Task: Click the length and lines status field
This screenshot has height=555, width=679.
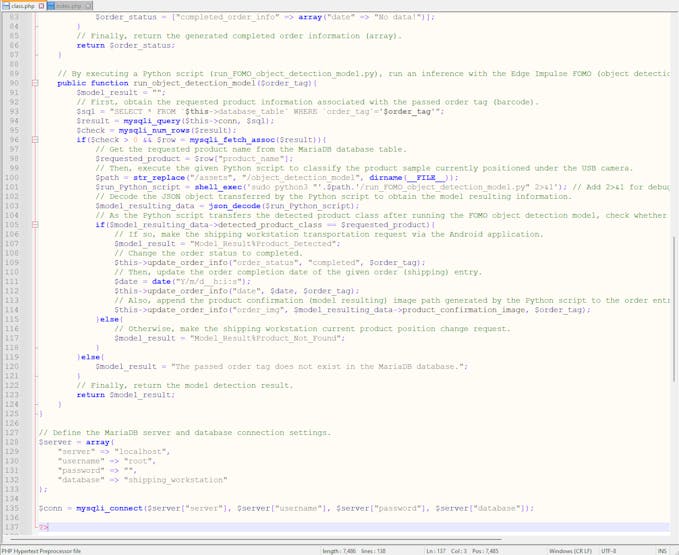Action: (354, 550)
